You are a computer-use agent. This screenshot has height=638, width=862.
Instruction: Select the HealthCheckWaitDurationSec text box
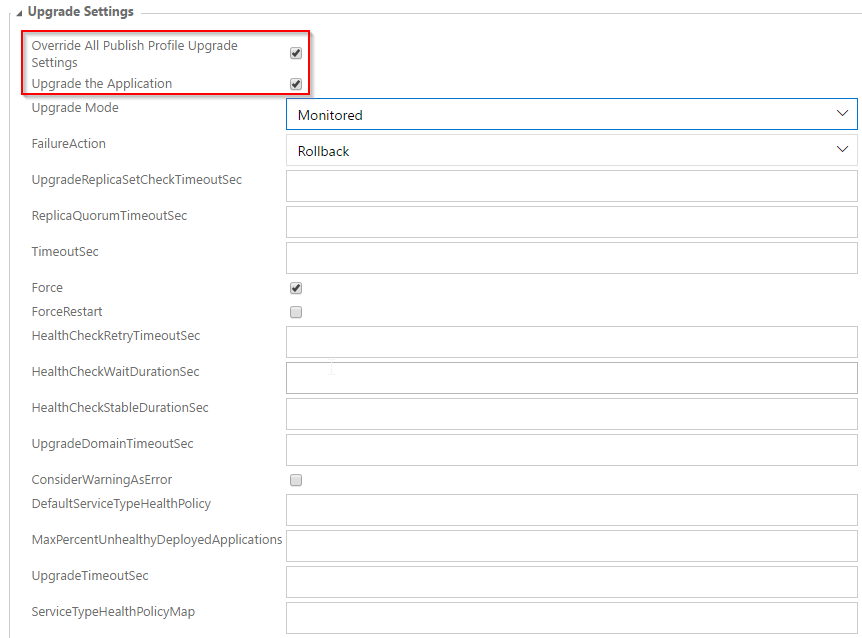pyautogui.click(x=571, y=378)
